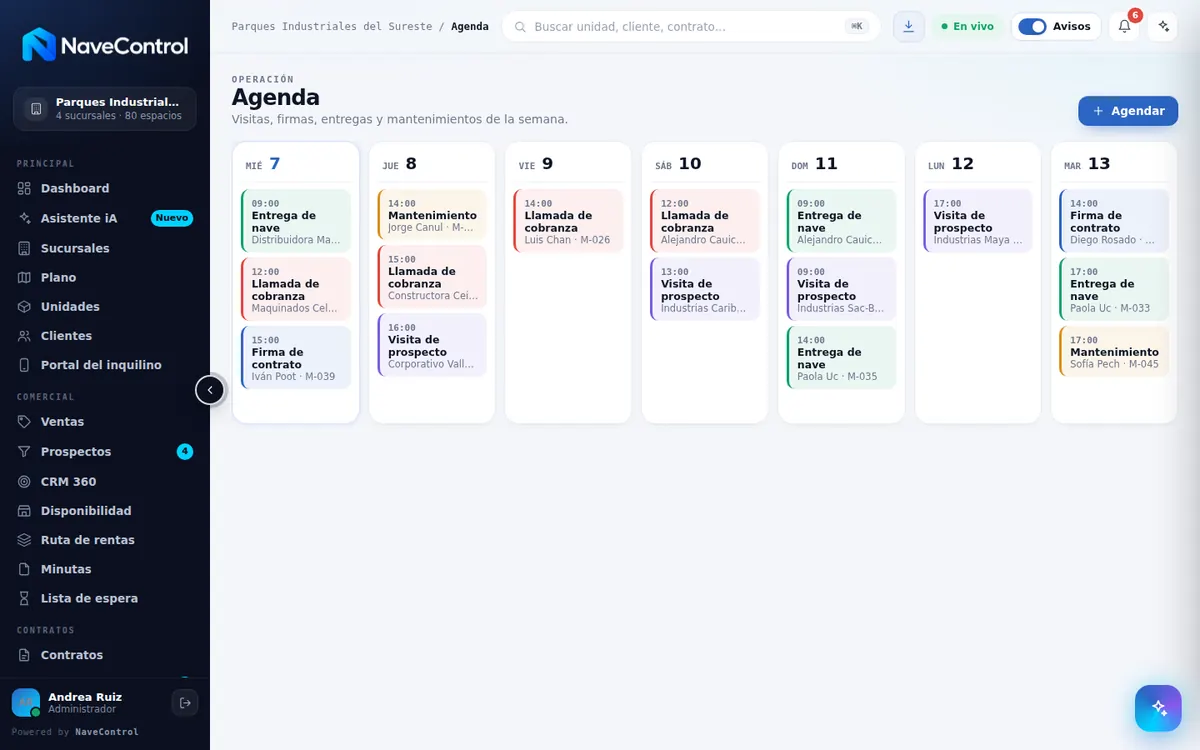
Task: Click the Agenda breadcrumb text
Action: (470, 27)
